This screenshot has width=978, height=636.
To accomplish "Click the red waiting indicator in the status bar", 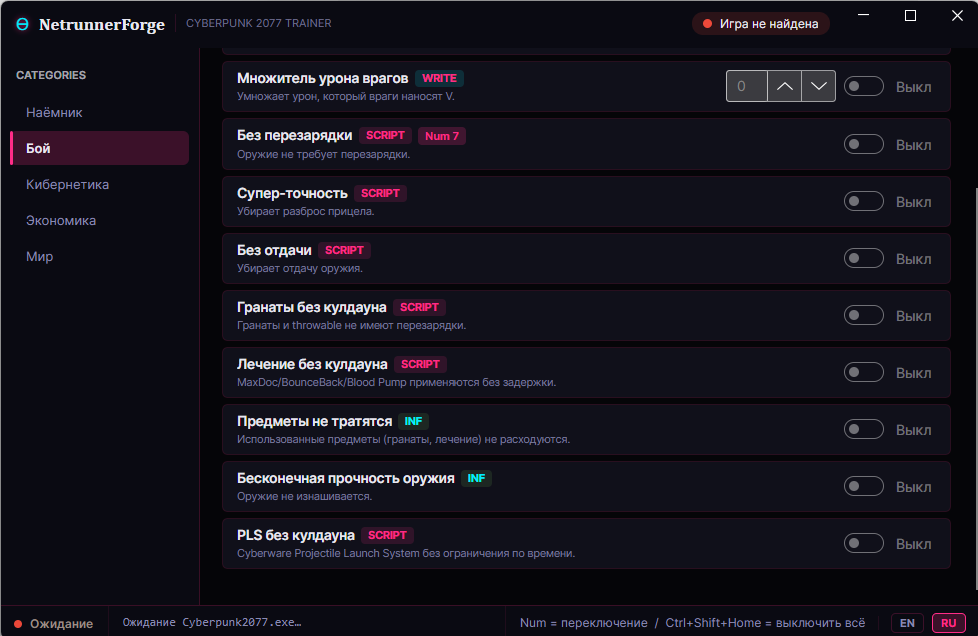I will pyautogui.click(x=18, y=624).
